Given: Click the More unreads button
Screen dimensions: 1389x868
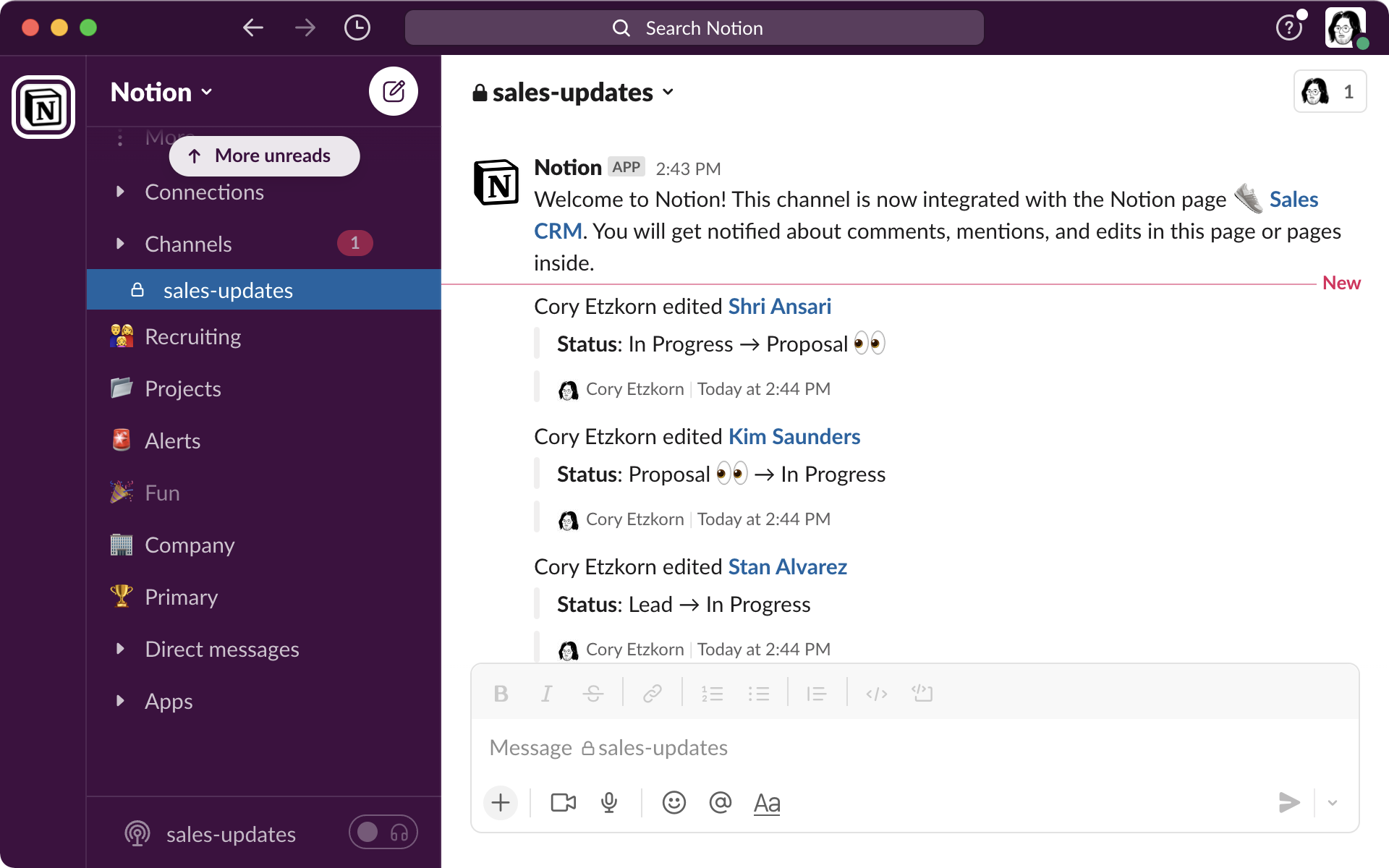Looking at the screenshot, I should tap(264, 156).
